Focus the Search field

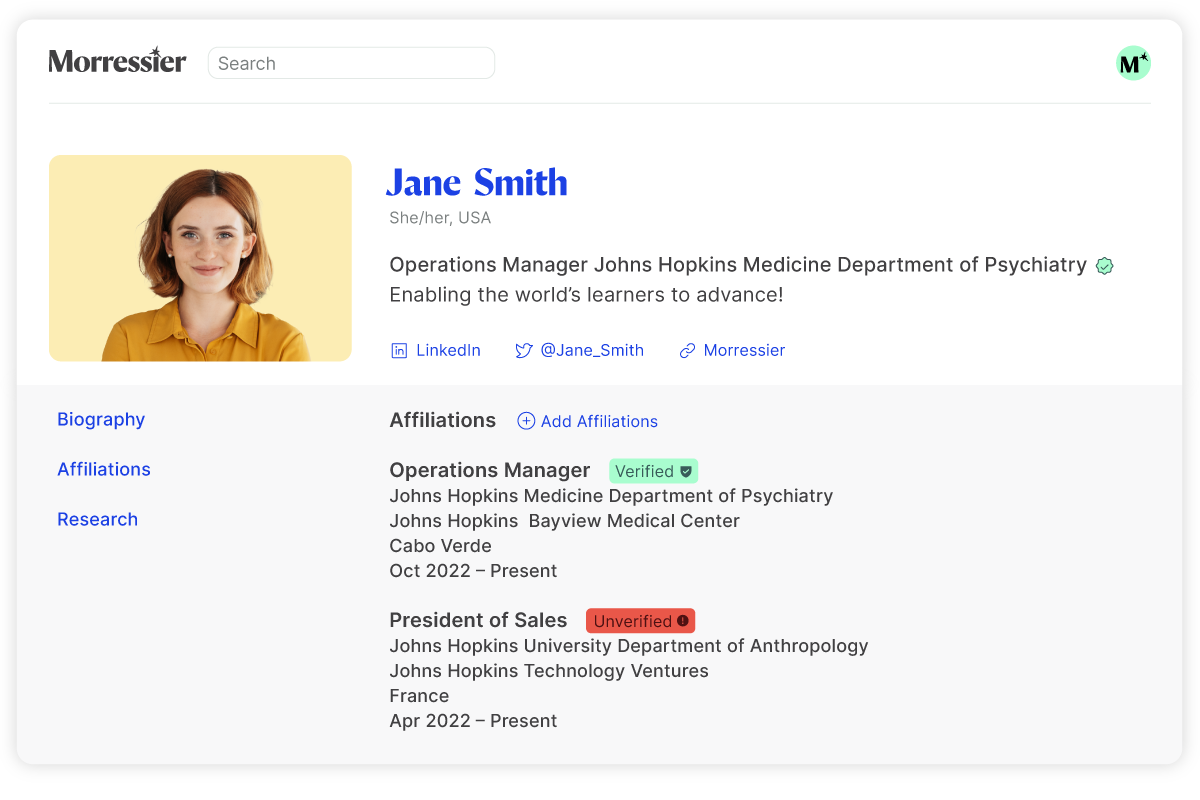[x=351, y=63]
